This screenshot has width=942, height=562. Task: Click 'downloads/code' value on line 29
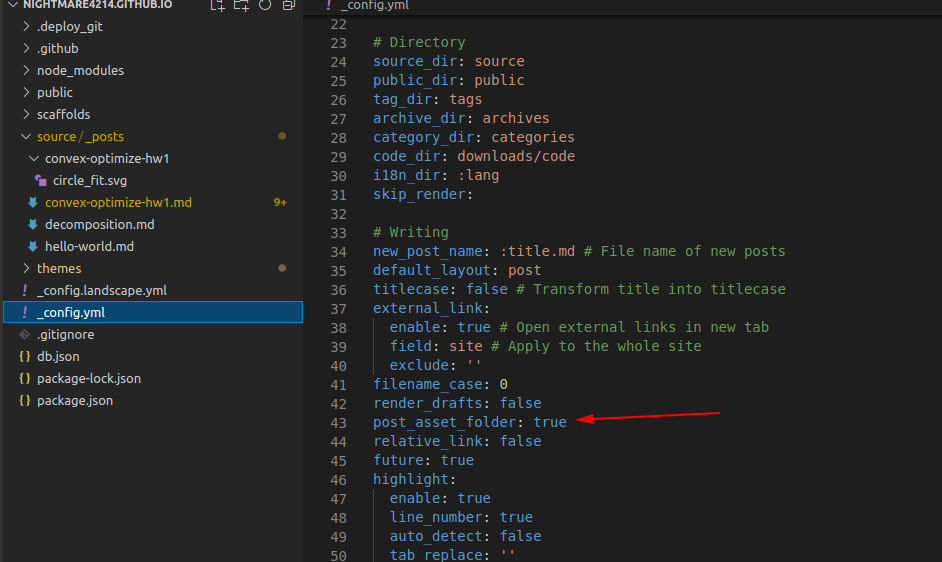(516, 156)
